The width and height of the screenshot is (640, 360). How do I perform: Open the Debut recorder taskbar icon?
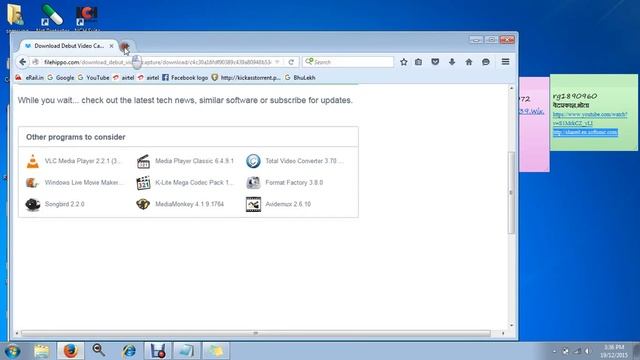click(158, 351)
